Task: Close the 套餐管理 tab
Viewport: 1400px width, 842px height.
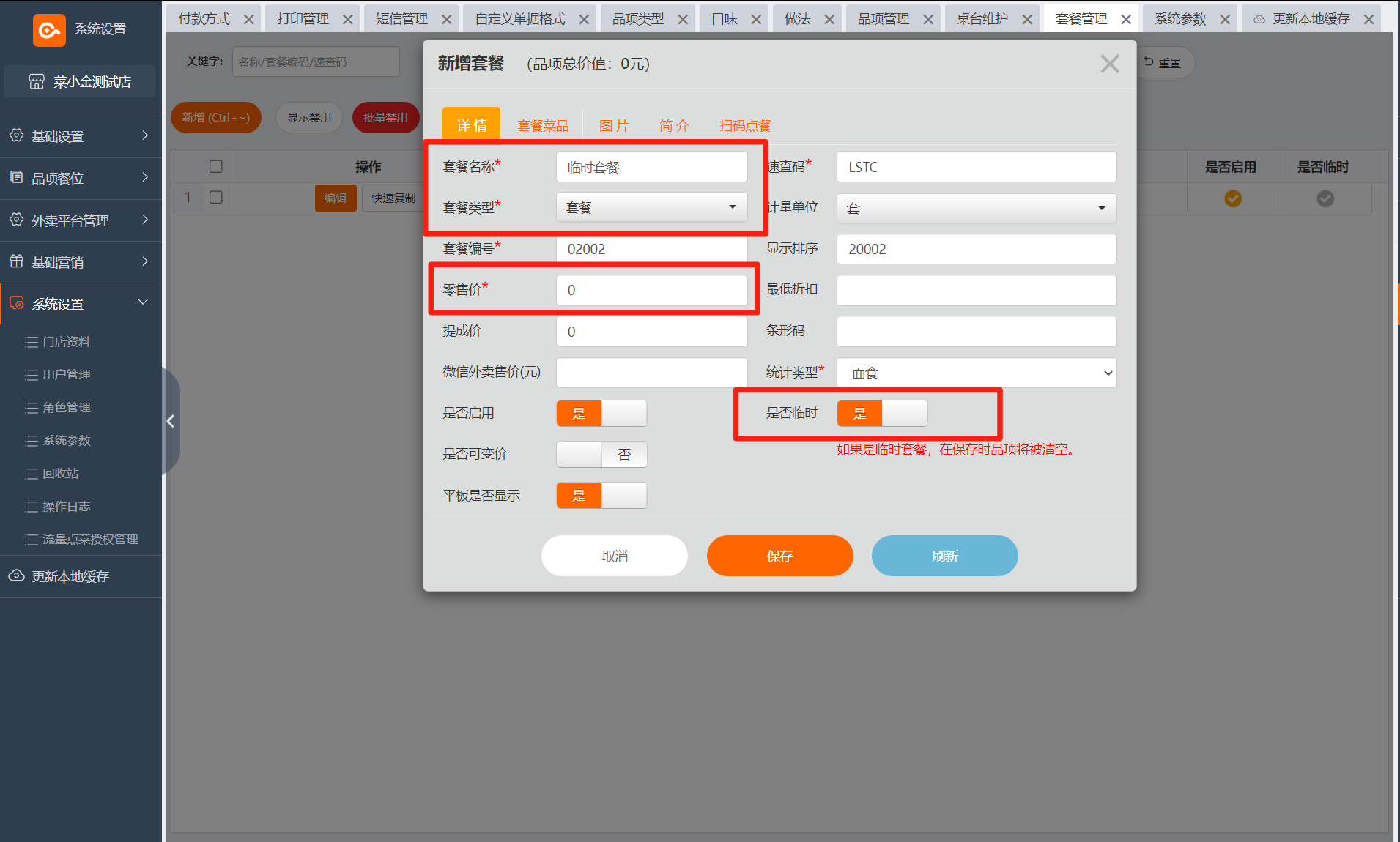Action: click(1126, 19)
